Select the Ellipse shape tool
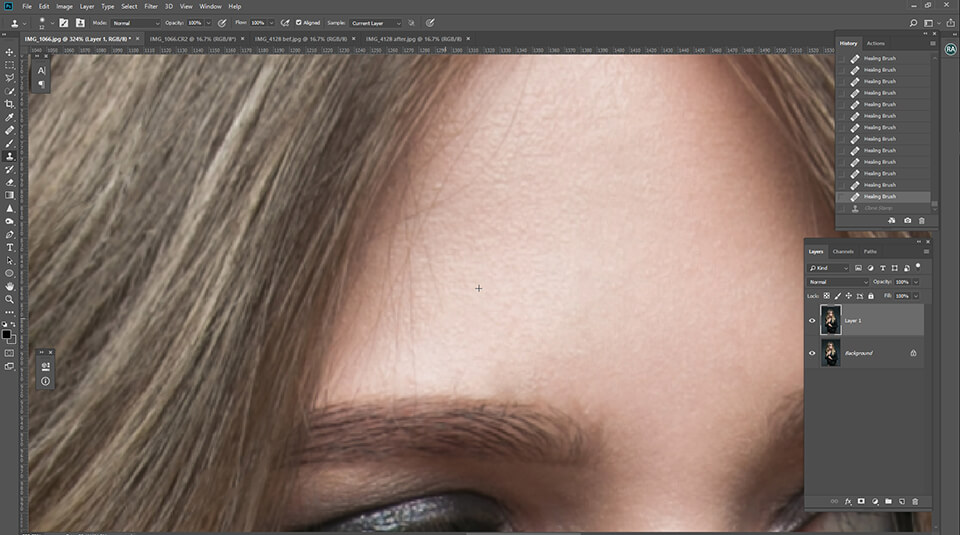This screenshot has width=960, height=535. (x=9, y=274)
